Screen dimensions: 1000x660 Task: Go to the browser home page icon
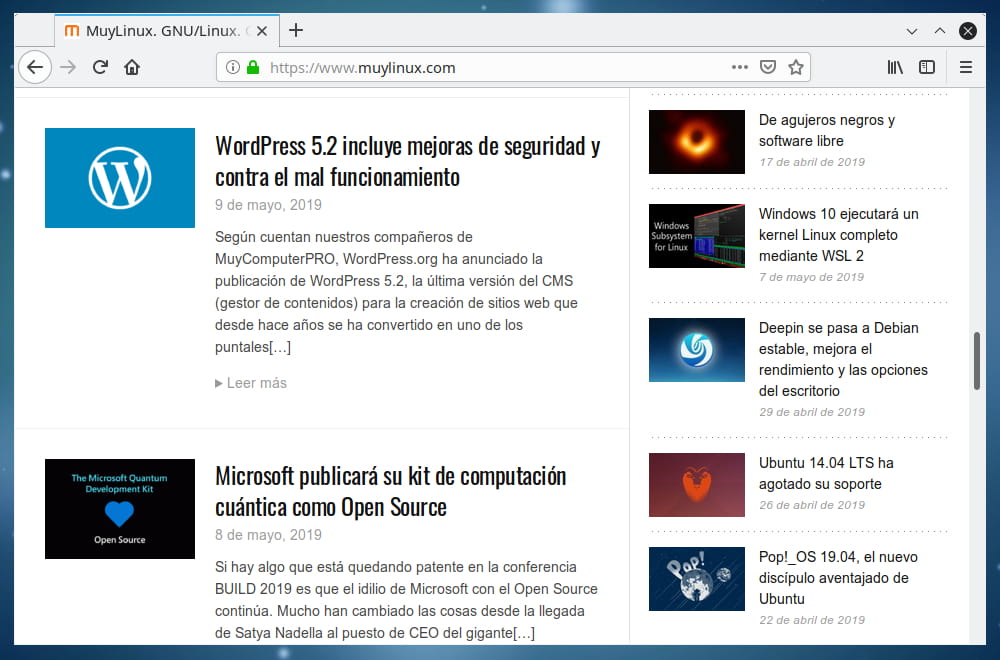point(131,67)
